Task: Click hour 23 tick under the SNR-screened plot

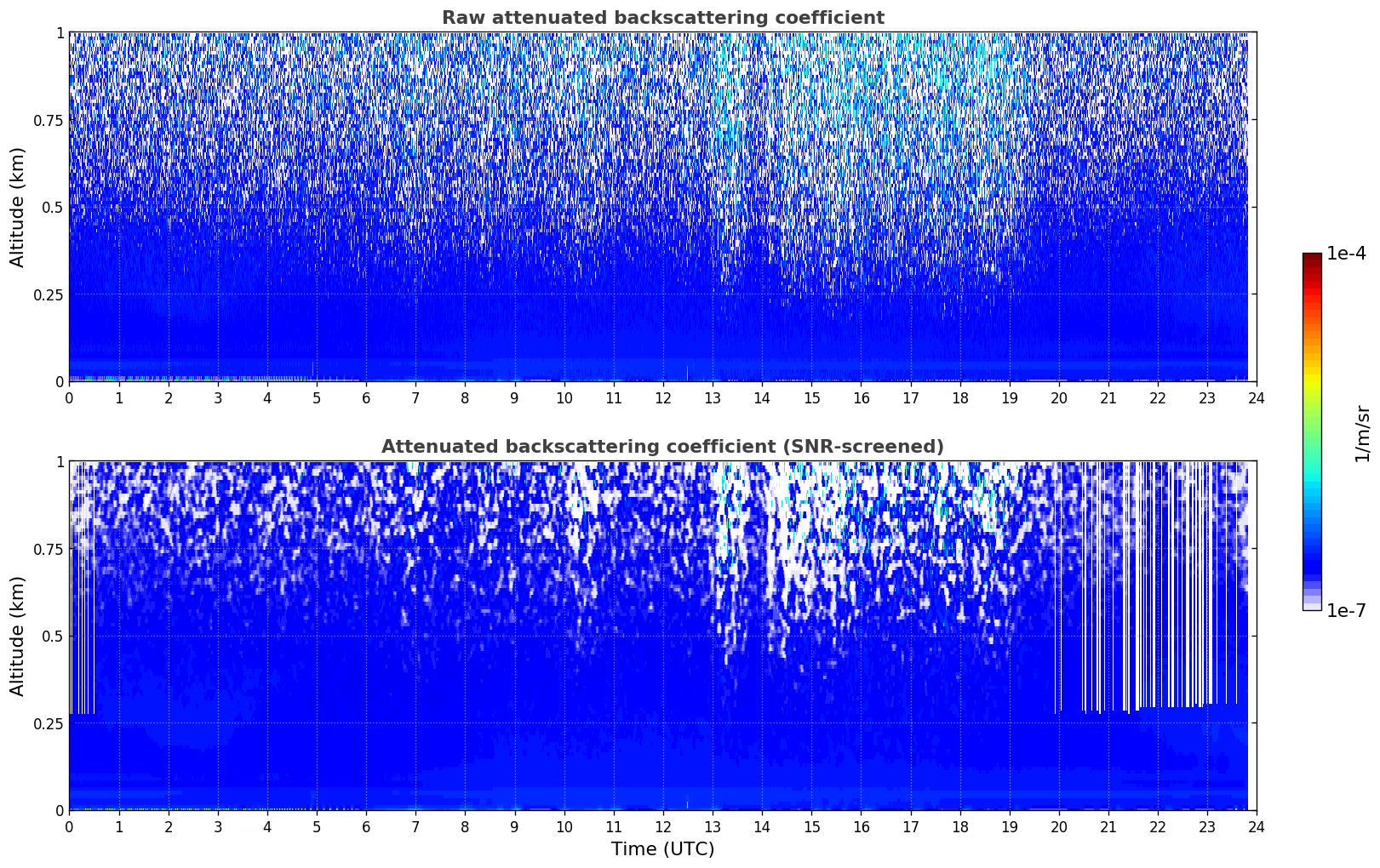Action: coord(1207,826)
